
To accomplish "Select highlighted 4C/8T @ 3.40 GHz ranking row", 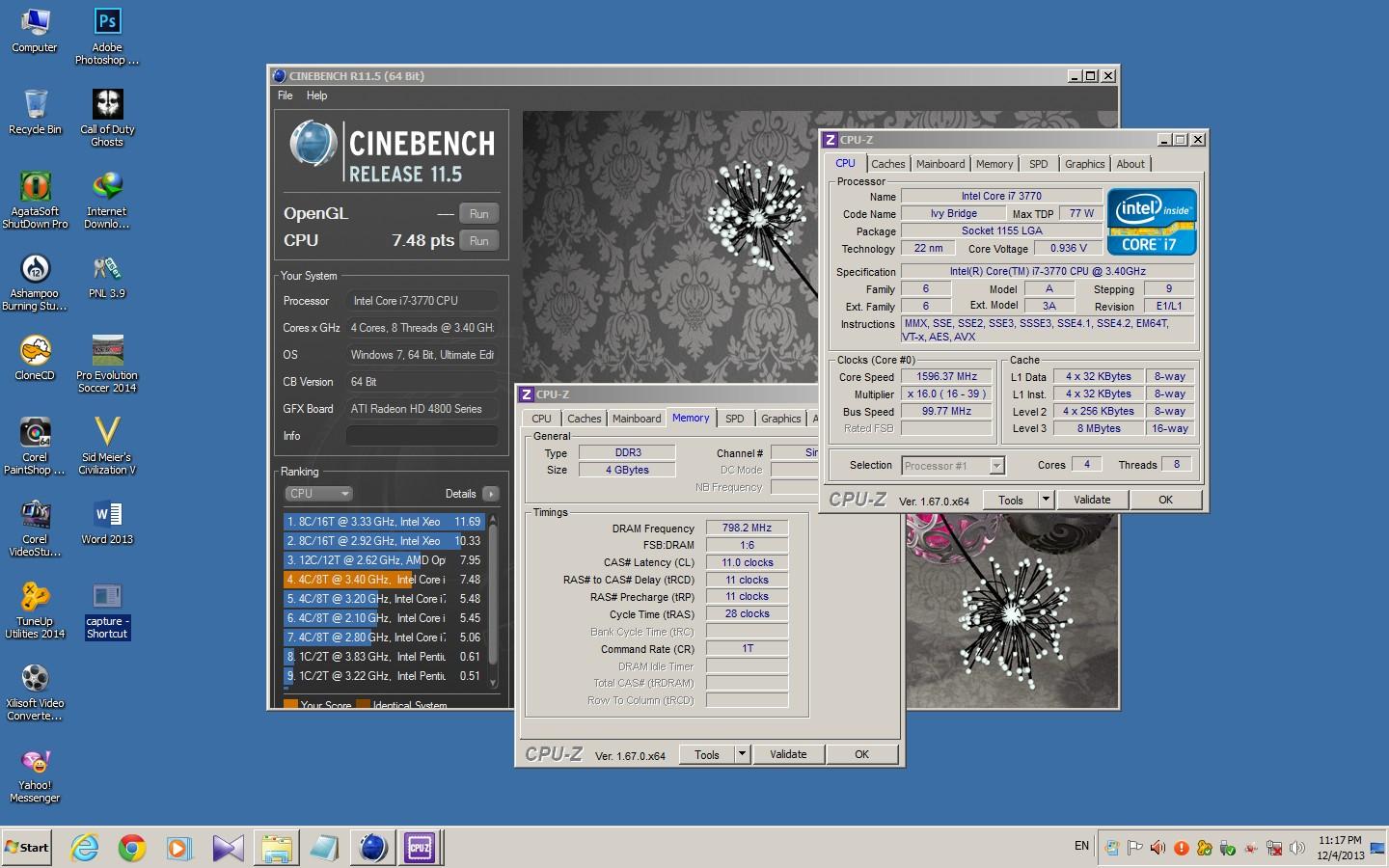I will pyautogui.click(x=383, y=579).
